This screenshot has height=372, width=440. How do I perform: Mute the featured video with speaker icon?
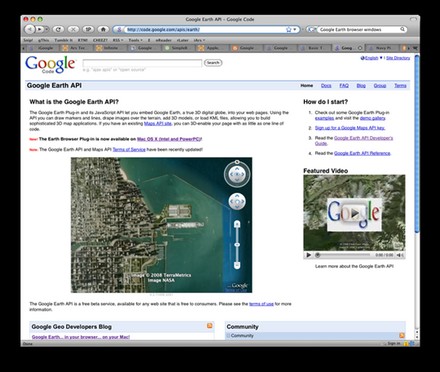click(x=399, y=255)
